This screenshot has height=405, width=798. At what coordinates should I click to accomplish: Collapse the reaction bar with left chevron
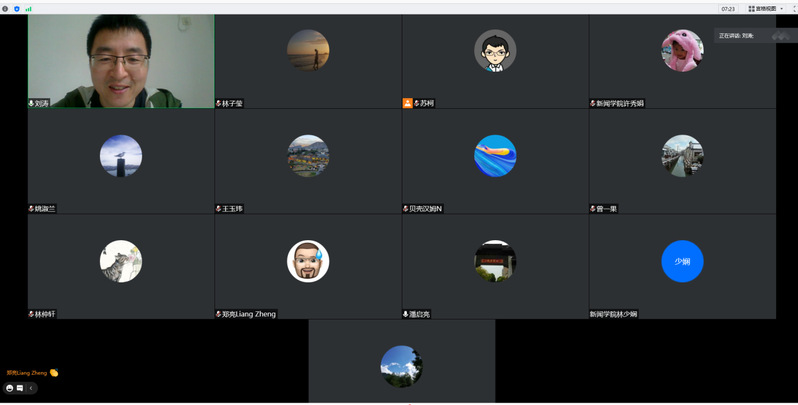[x=31, y=388]
